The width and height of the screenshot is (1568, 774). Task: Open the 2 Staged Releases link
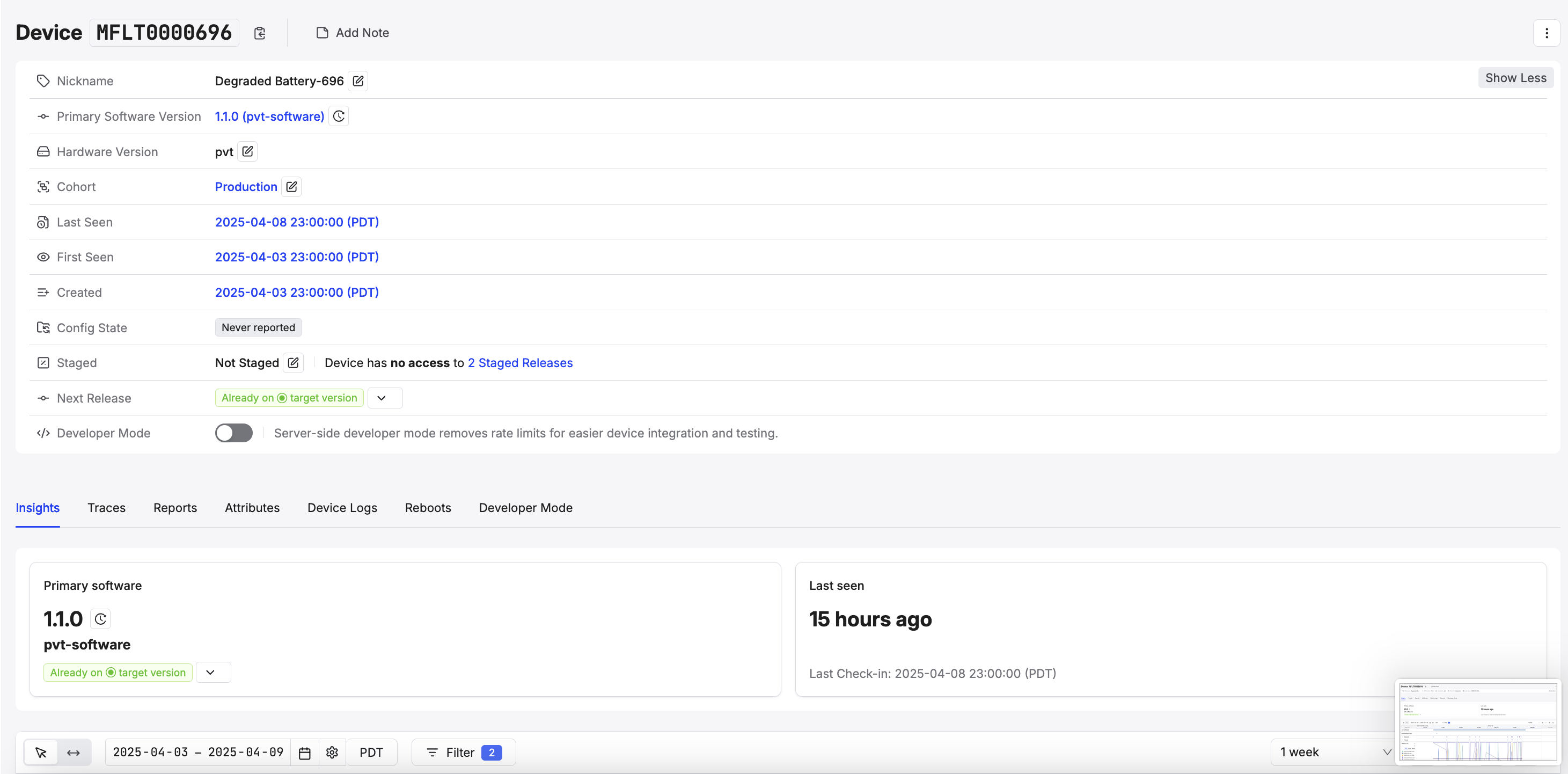point(520,363)
